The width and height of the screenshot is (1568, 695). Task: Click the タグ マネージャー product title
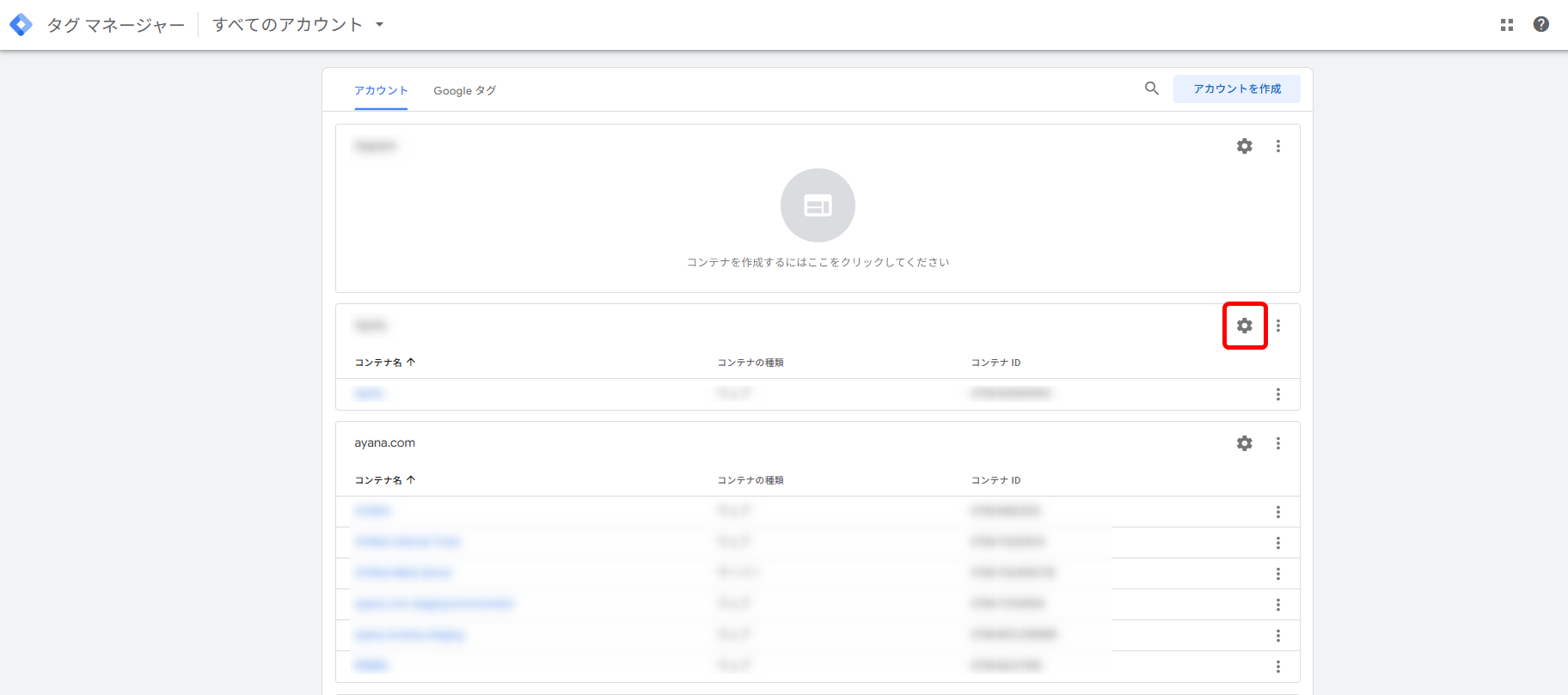click(x=116, y=25)
